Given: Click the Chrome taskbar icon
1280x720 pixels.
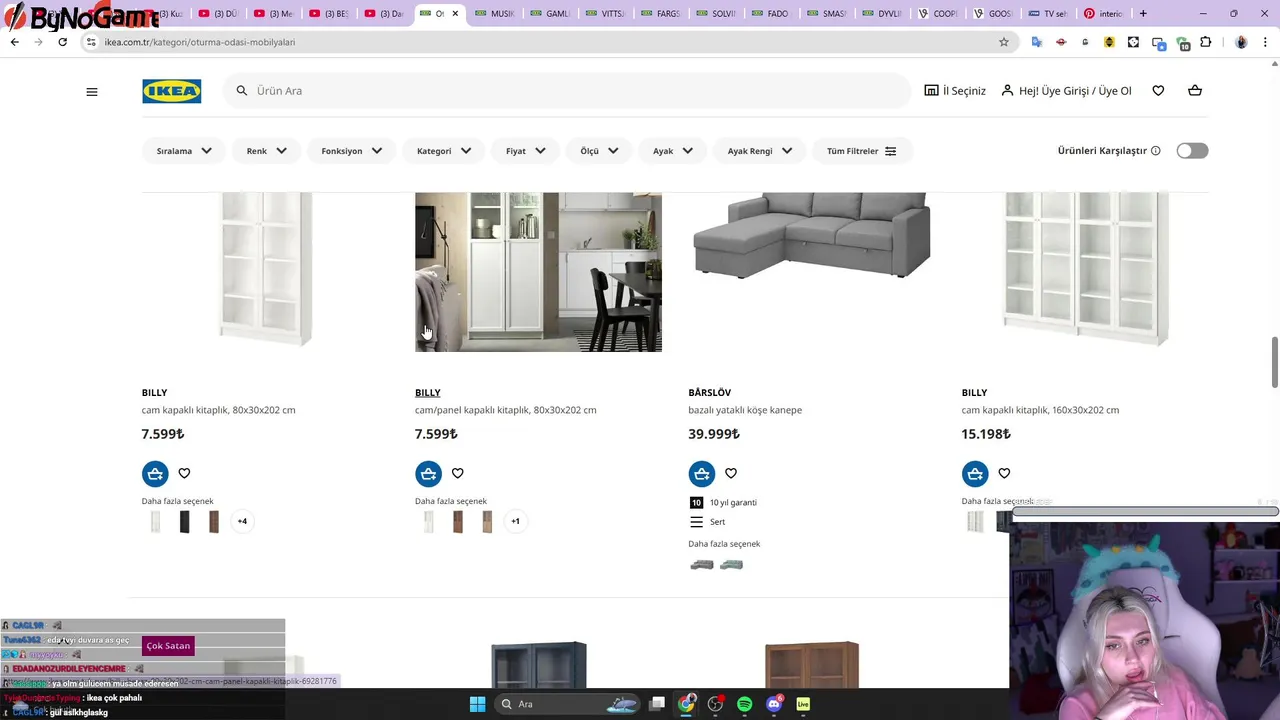Looking at the screenshot, I should tap(686, 704).
